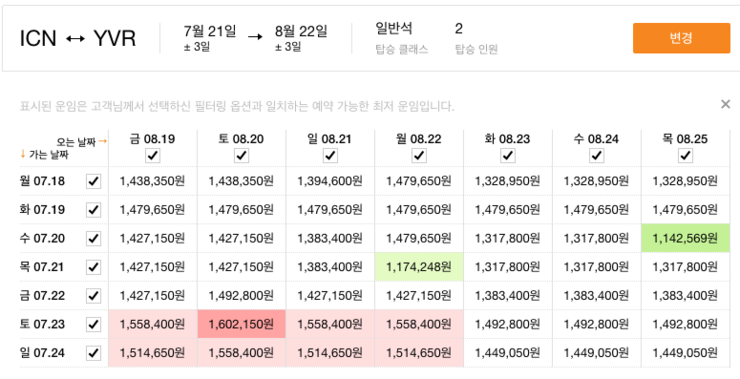Open the 7월 21일 departure date field
This screenshot has width=740, height=379.
pos(210,38)
